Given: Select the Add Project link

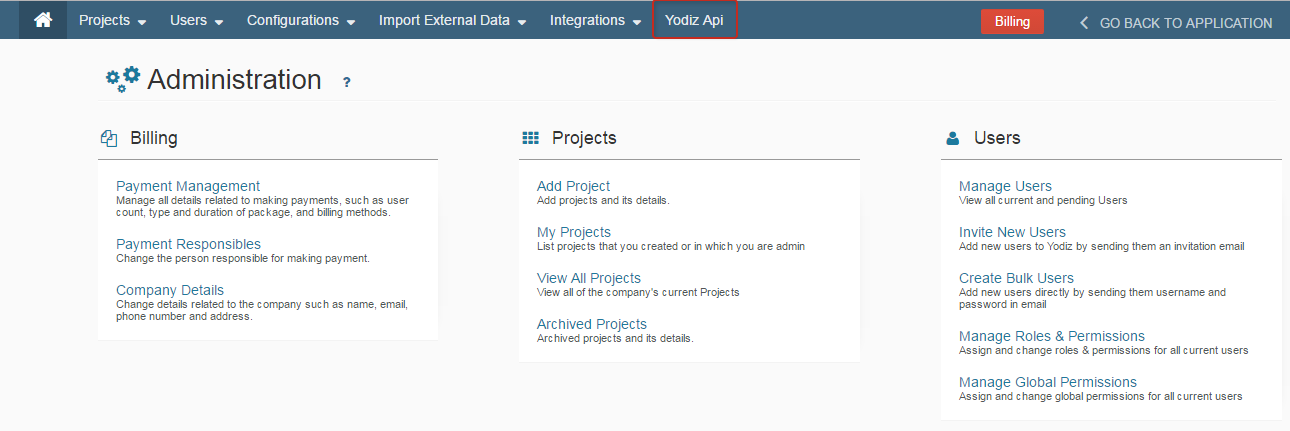Looking at the screenshot, I should tap(573, 186).
